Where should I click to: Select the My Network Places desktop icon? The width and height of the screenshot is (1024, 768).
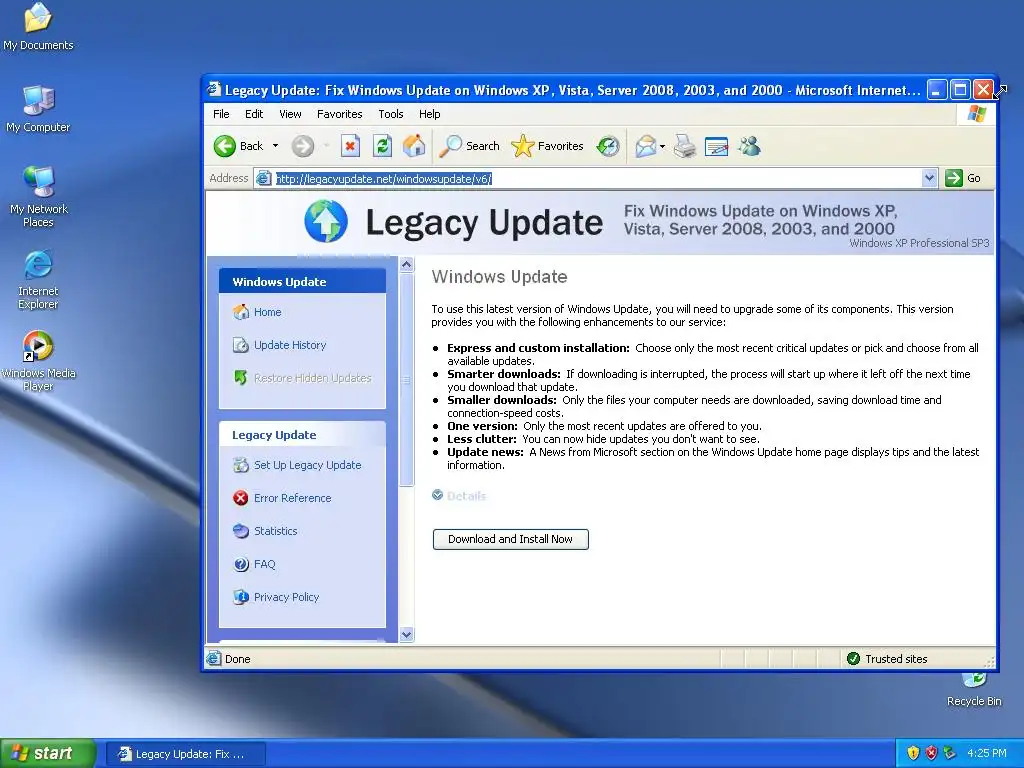(39, 197)
